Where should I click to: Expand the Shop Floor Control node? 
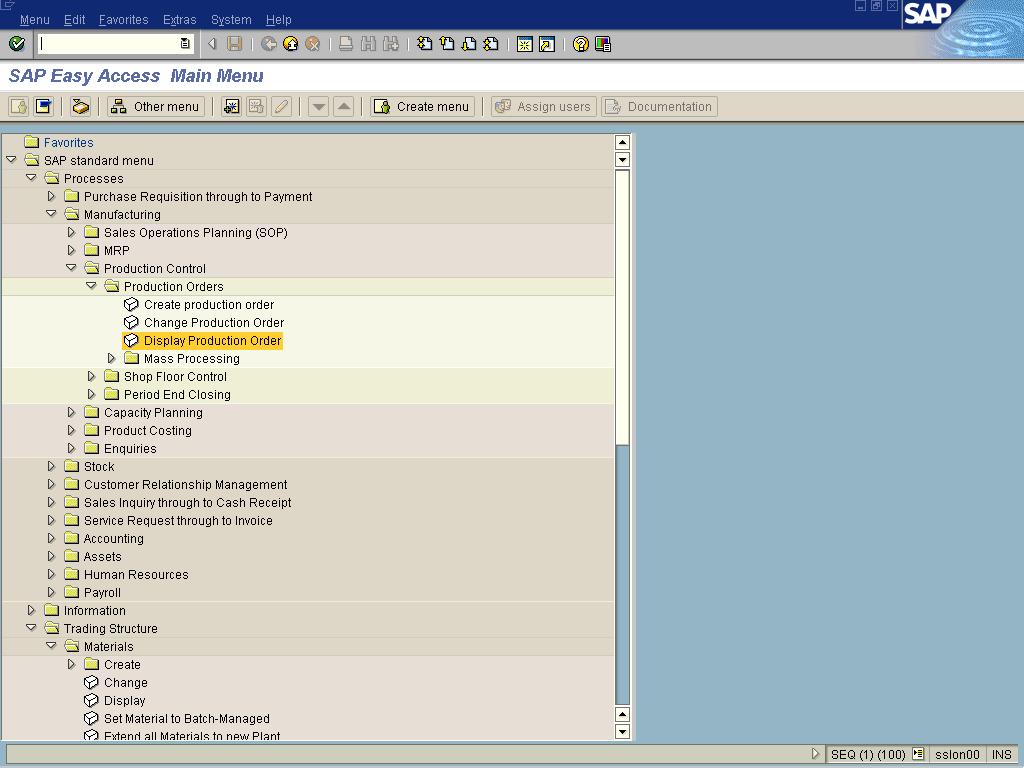pyautogui.click(x=91, y=377)
